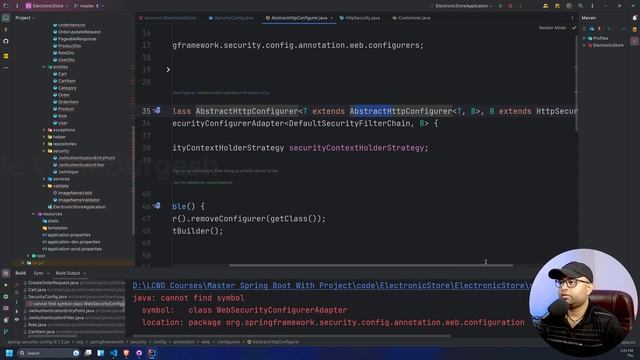Open the Cart class in entities
Screen dimensions: 640x360
[x=62, y=74]
